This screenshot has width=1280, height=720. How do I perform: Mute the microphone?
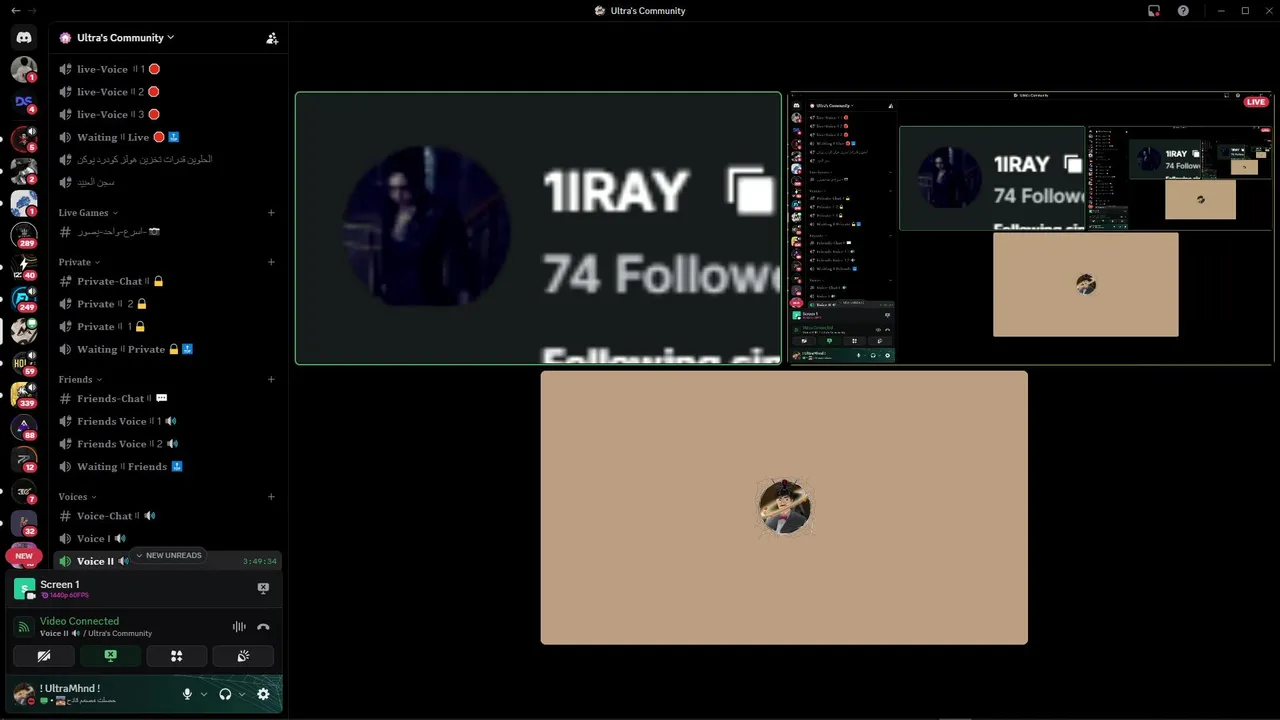[187, 694]
